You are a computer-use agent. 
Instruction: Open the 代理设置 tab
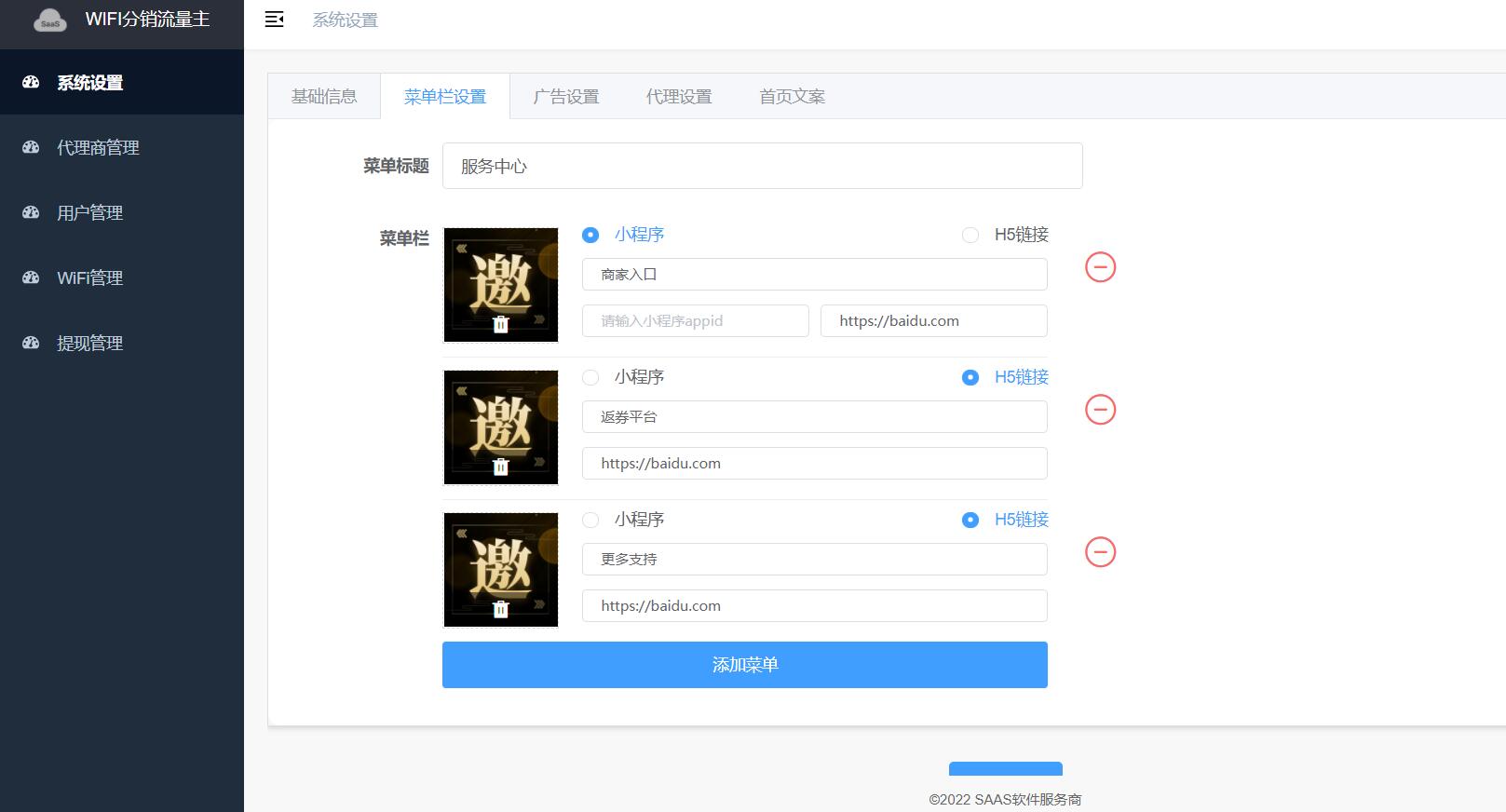point(678,97)
